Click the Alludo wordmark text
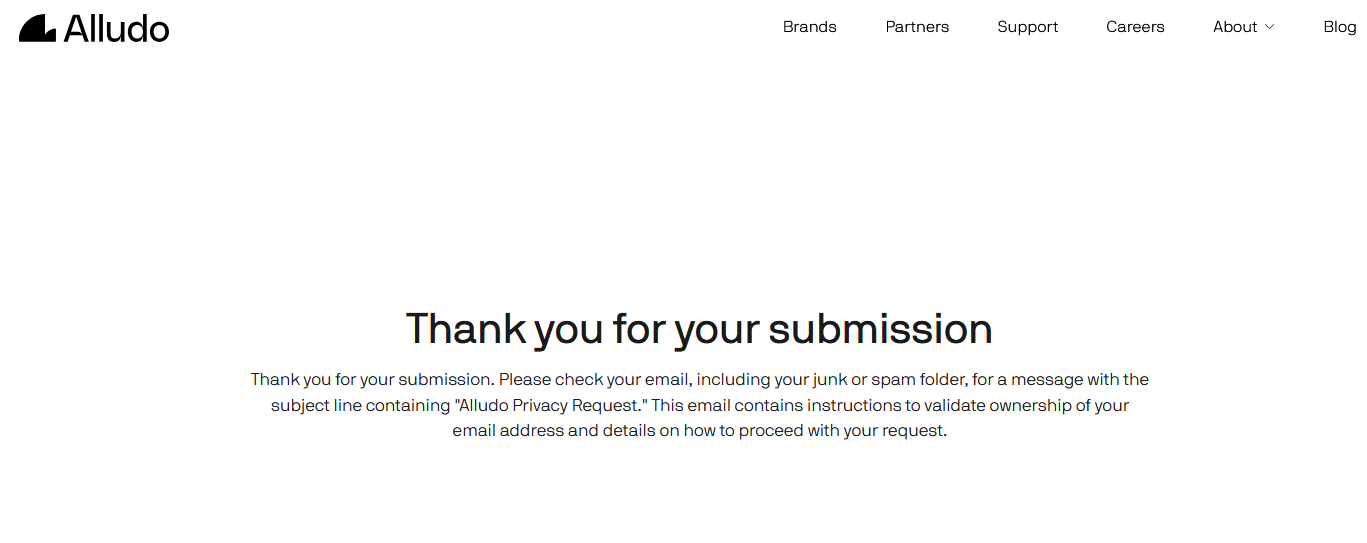The image size is (1367, 543). [117, 28]
